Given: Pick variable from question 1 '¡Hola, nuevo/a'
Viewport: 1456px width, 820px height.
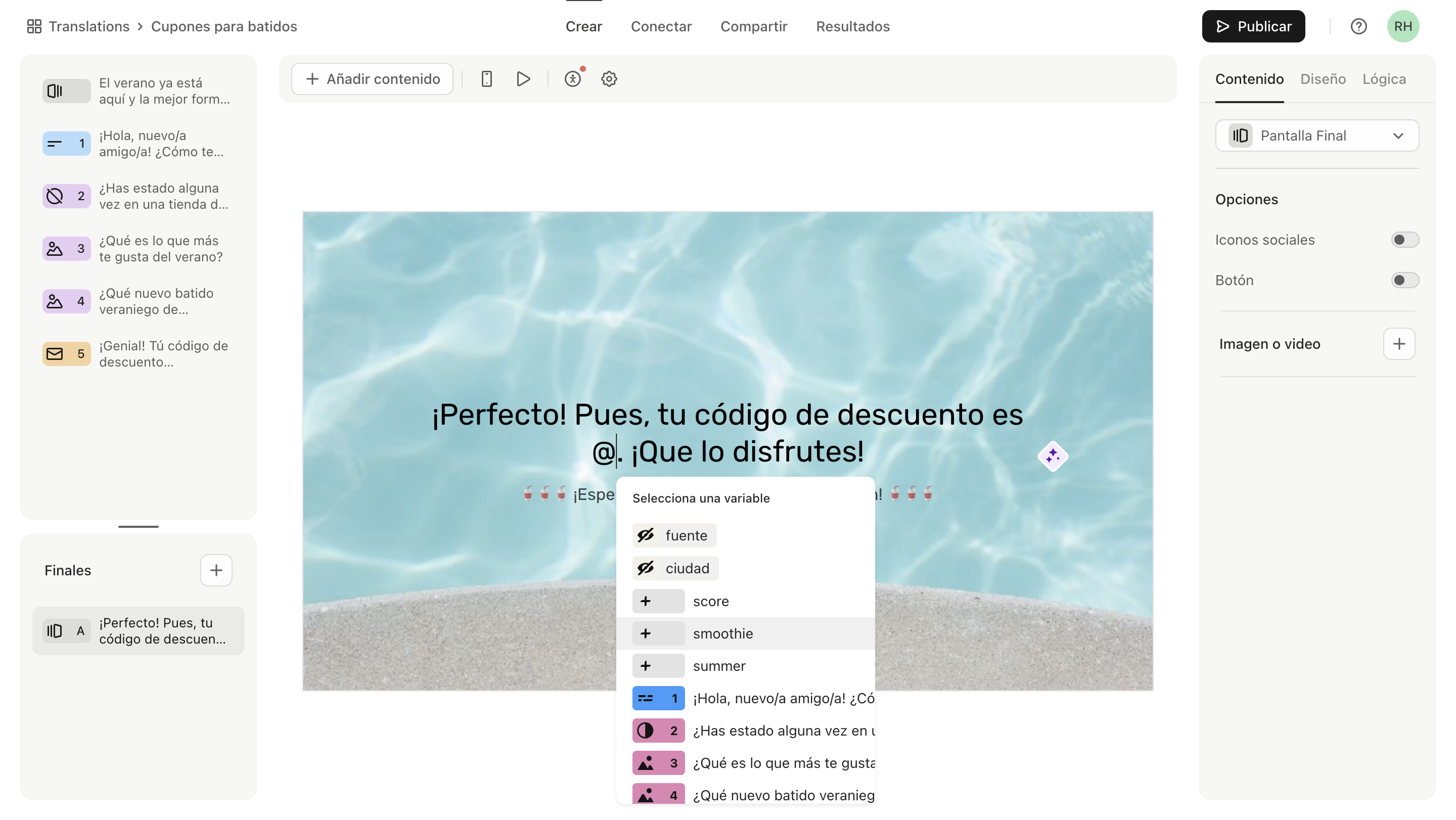Looking at the screenshot, I should 745,699.
